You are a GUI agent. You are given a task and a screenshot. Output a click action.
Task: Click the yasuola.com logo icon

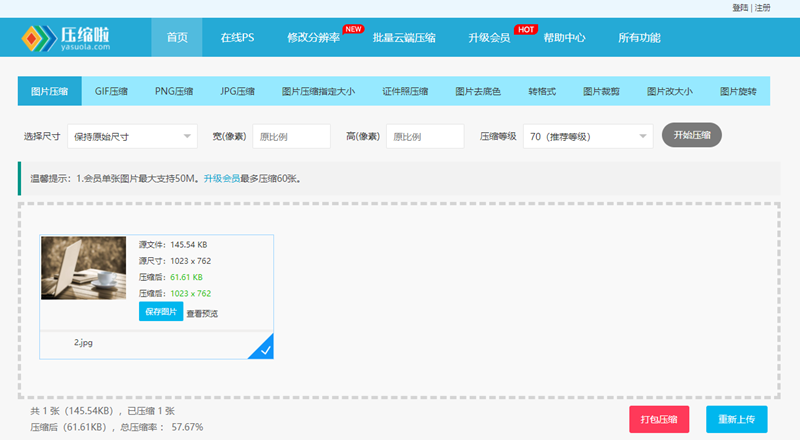point(39,38)
